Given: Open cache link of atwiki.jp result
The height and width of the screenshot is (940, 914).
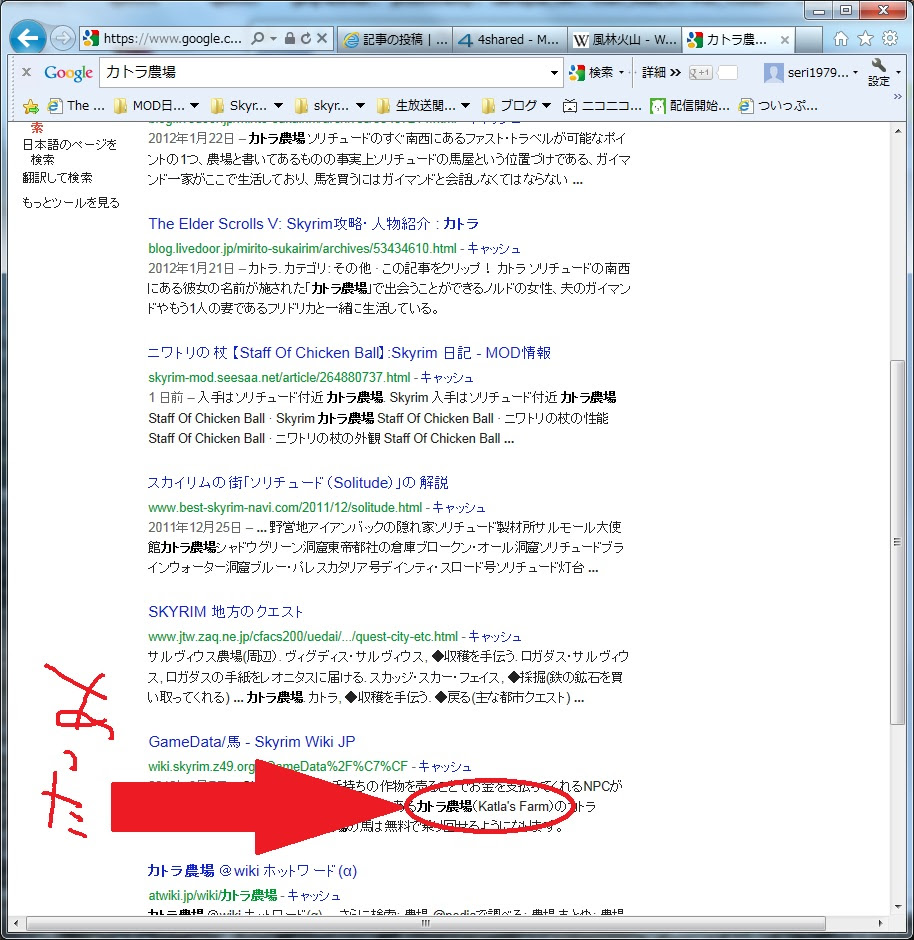Looking at the screenshot, I should click(314, 895).
